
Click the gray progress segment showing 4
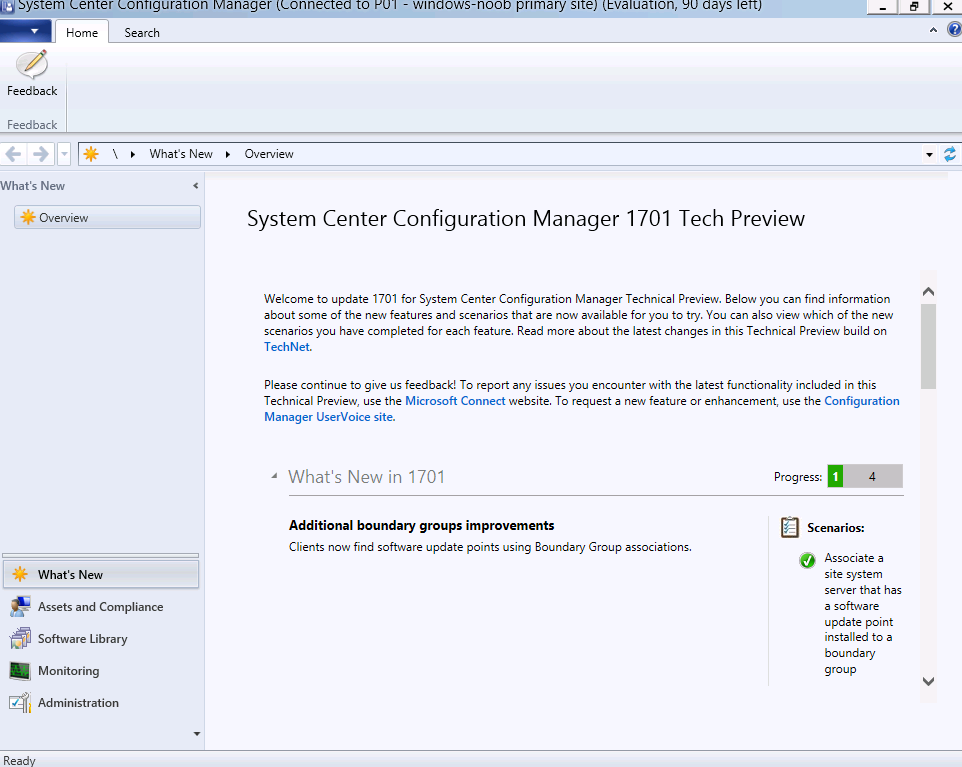tap(872, 476)
